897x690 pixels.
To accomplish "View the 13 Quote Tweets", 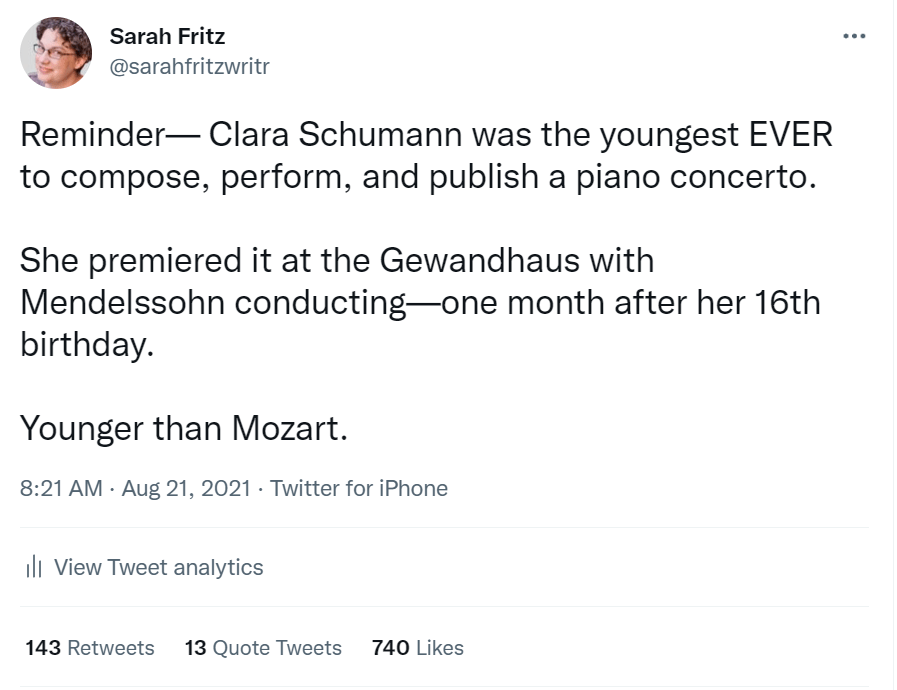I will point(263,648).
